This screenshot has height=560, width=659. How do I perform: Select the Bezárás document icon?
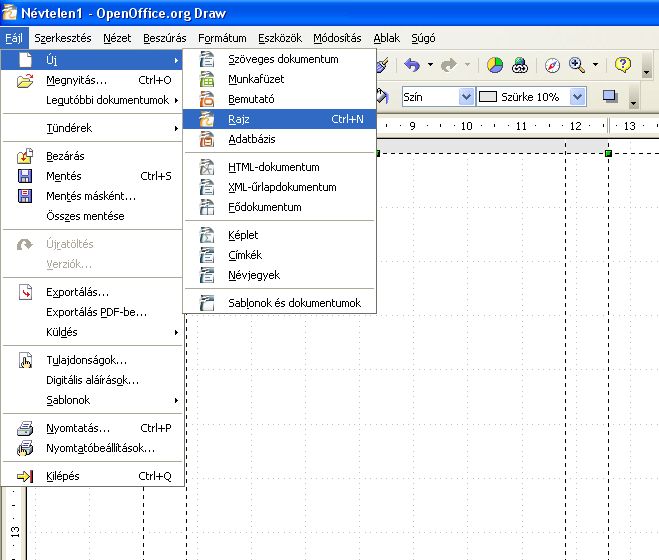pos(25,156)
